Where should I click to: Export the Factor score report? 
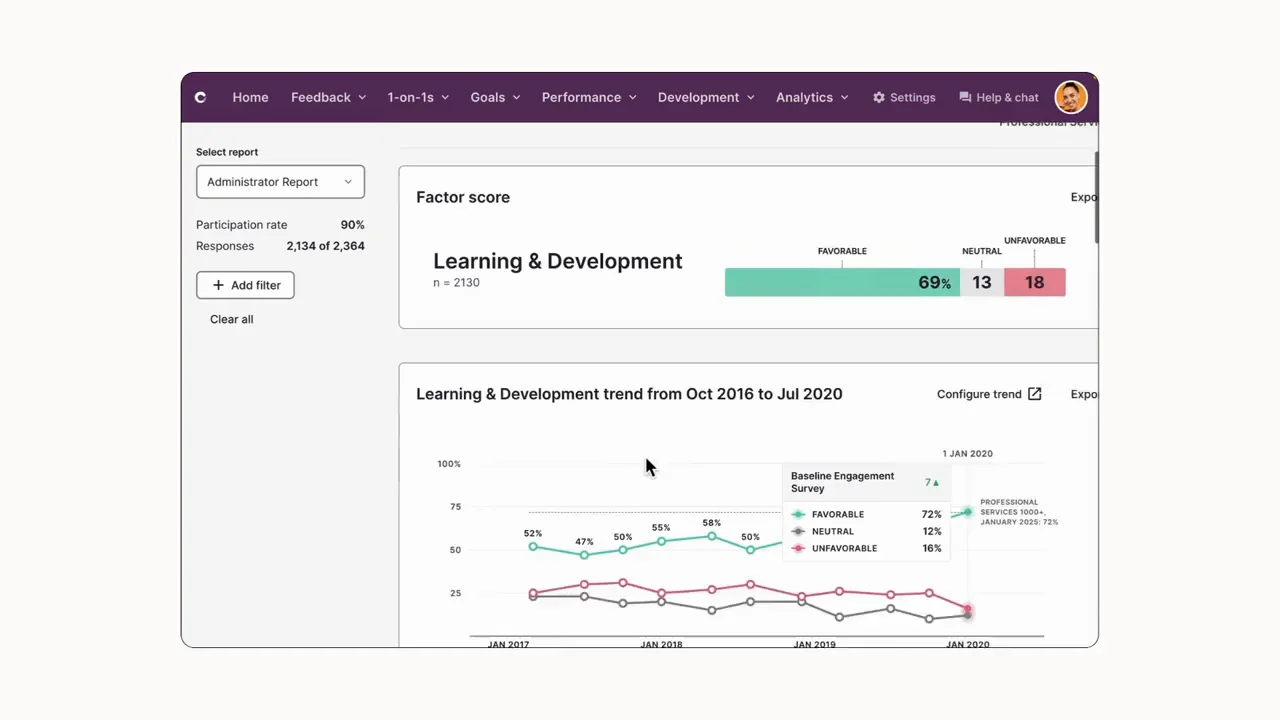click(x=1083, y=197)
